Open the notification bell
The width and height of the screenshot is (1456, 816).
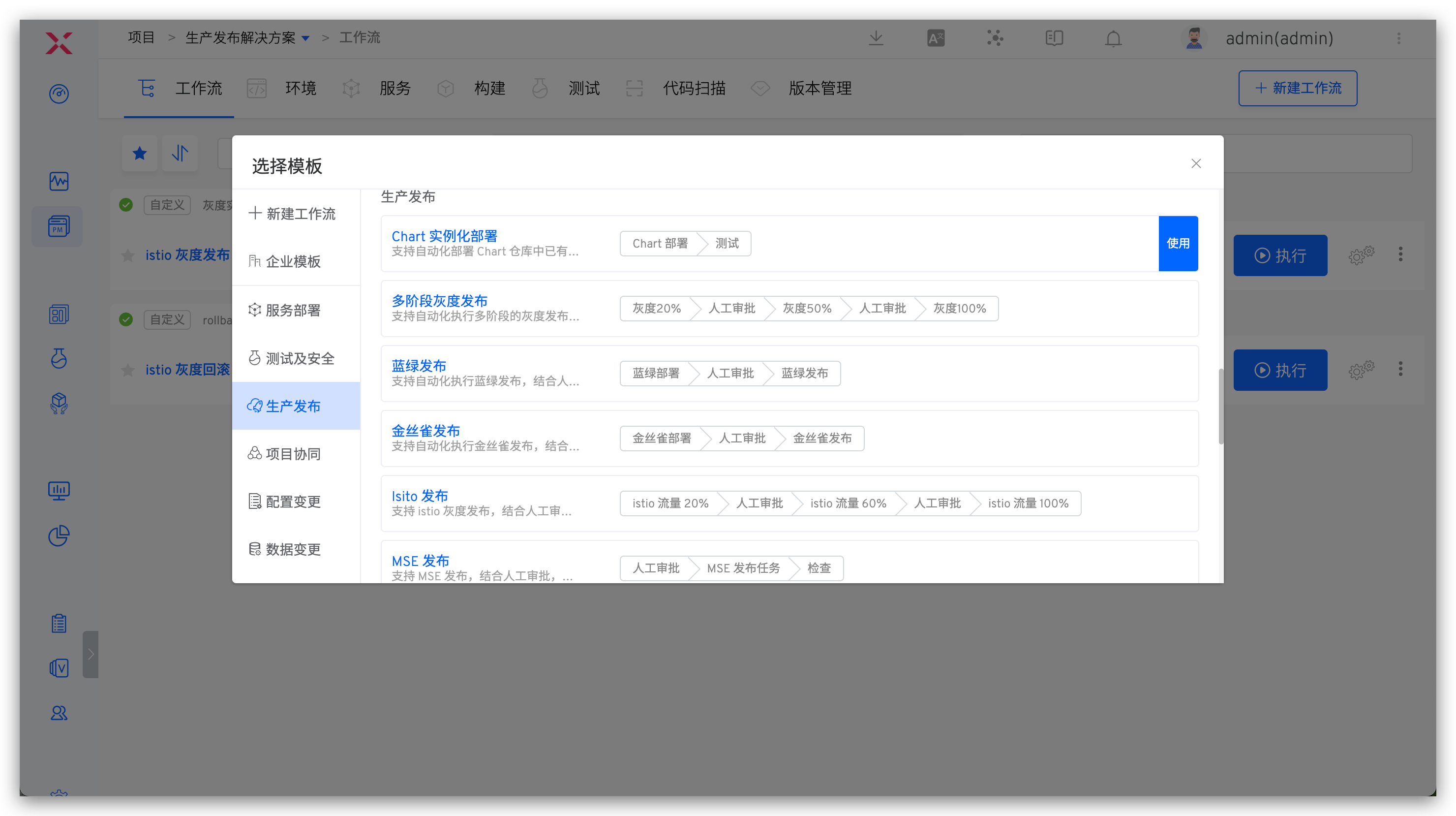1114,38
